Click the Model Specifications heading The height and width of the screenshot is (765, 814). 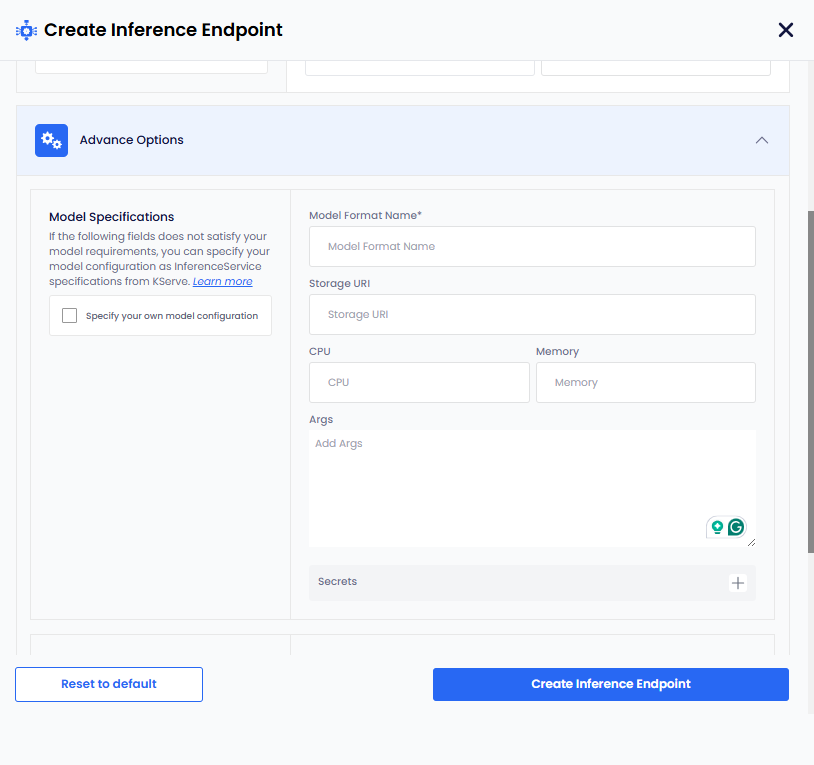coord(112,217)
